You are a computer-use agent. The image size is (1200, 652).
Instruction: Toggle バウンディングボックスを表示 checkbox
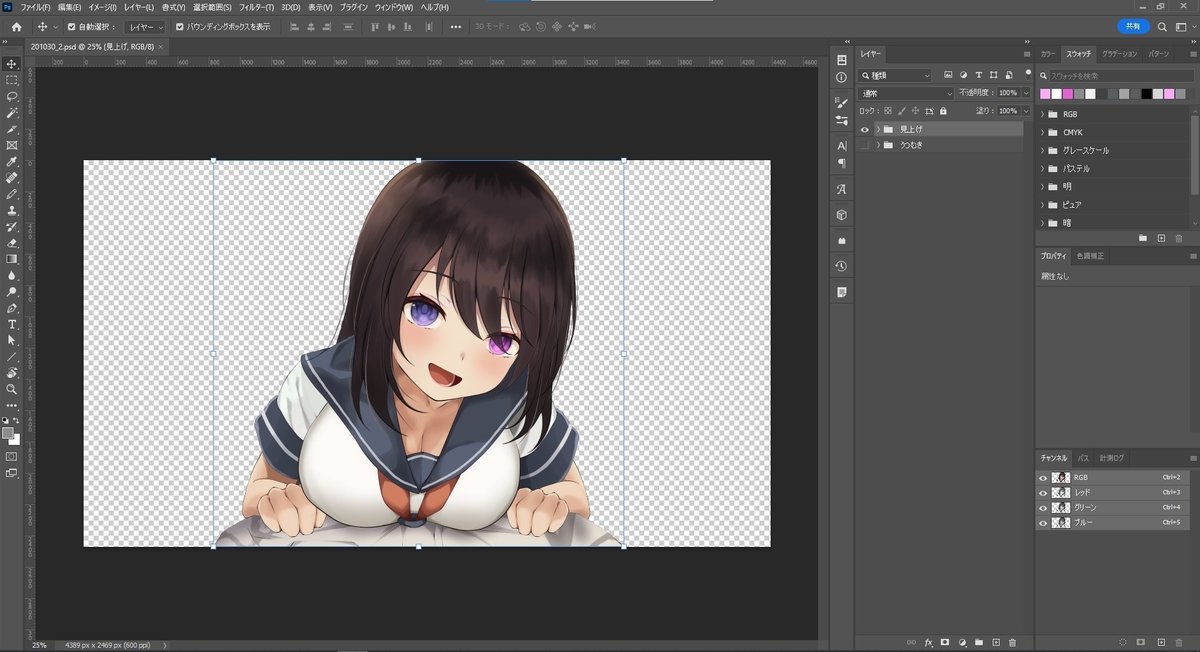[179, 27]
